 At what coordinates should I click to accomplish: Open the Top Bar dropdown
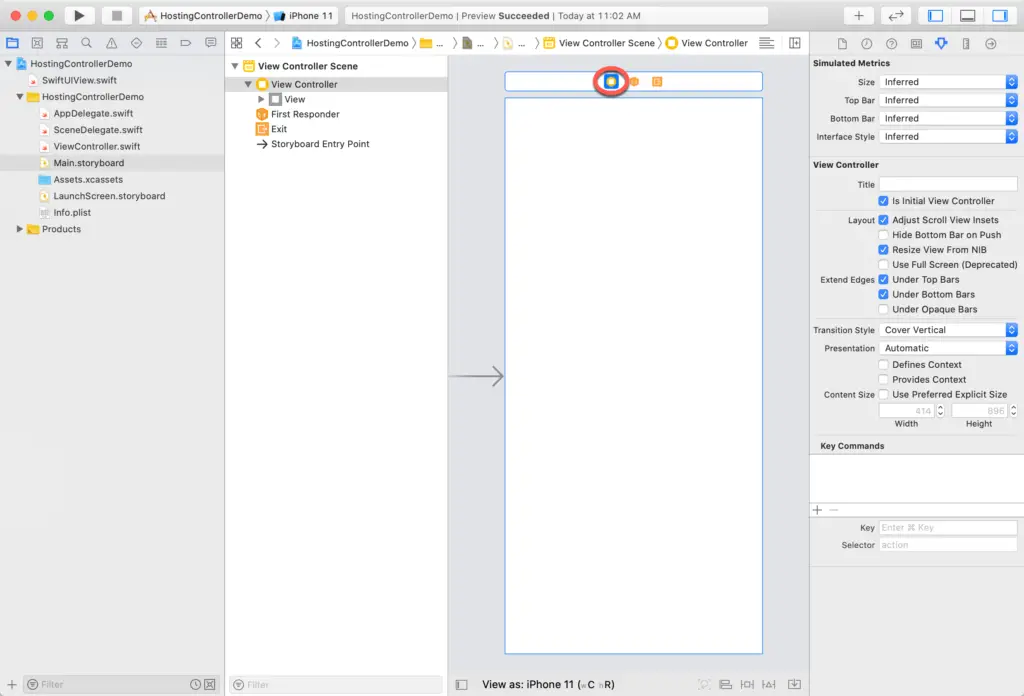(948, 100)
